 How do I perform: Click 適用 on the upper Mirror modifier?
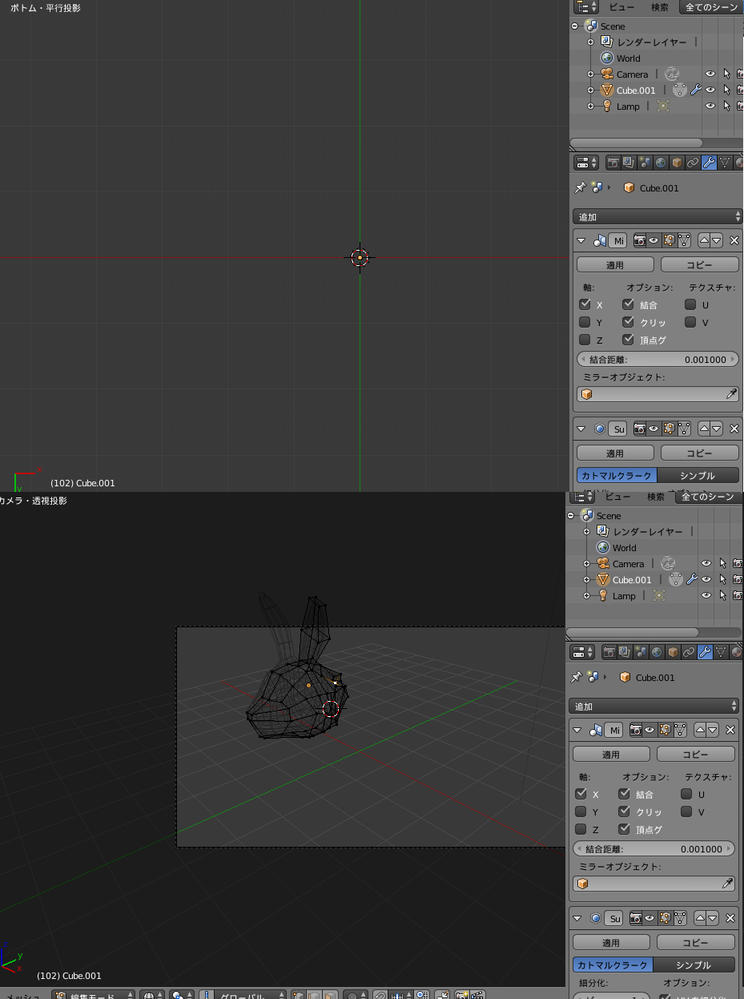coord(615,265)
